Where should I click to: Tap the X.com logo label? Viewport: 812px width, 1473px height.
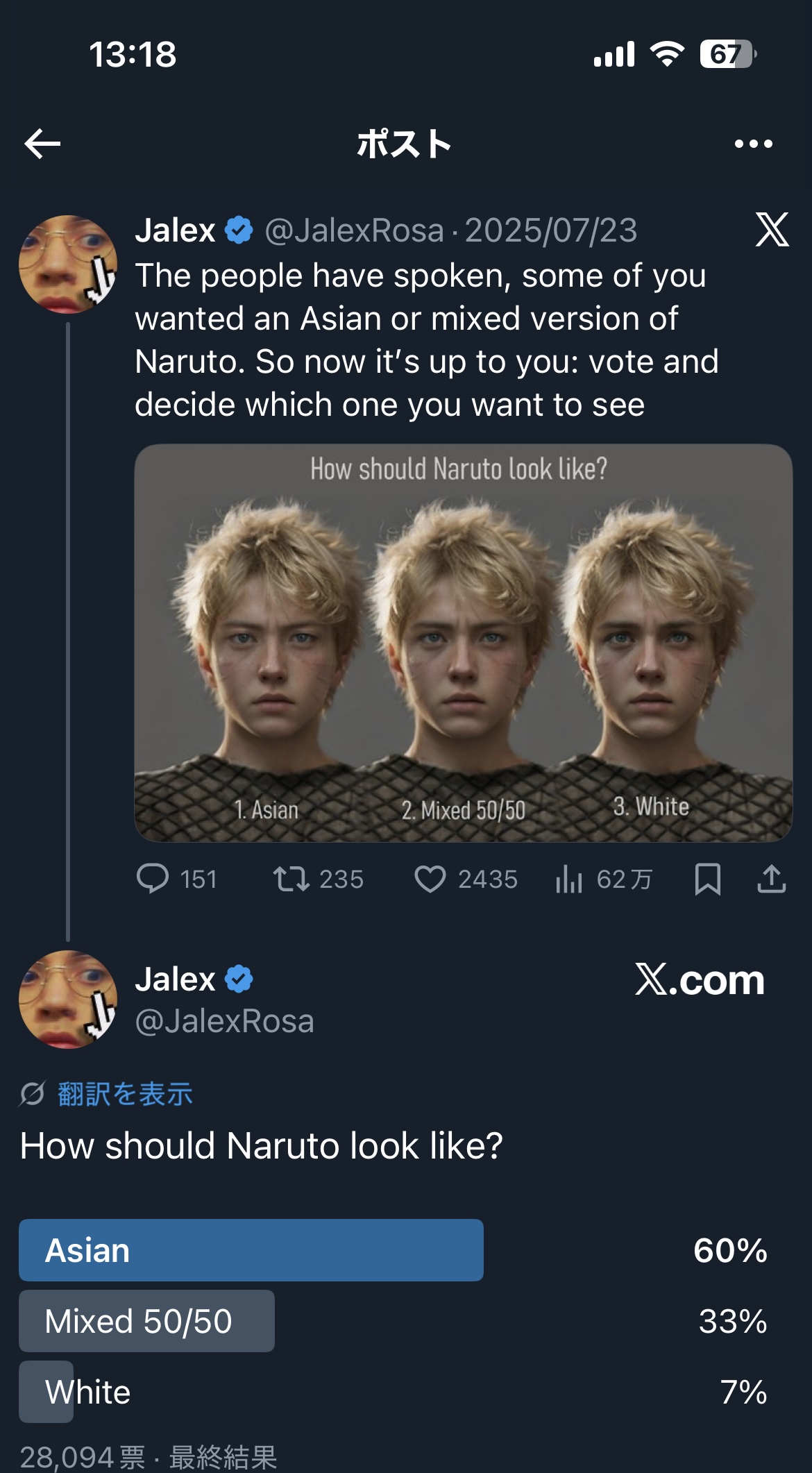tap(700, 979)
